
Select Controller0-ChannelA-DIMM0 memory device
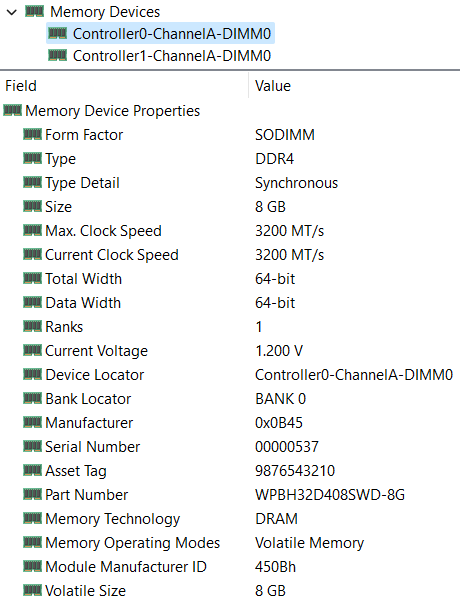click(161, 33)
